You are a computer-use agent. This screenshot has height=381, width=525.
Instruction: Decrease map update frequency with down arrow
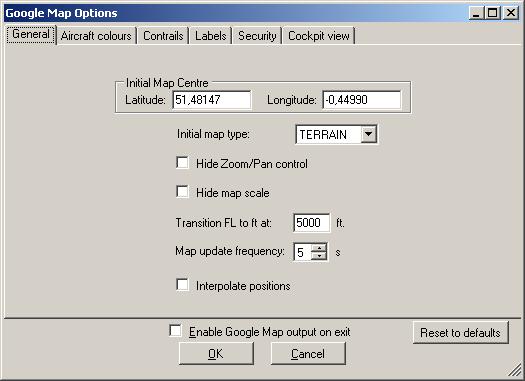tap(319, 256)
